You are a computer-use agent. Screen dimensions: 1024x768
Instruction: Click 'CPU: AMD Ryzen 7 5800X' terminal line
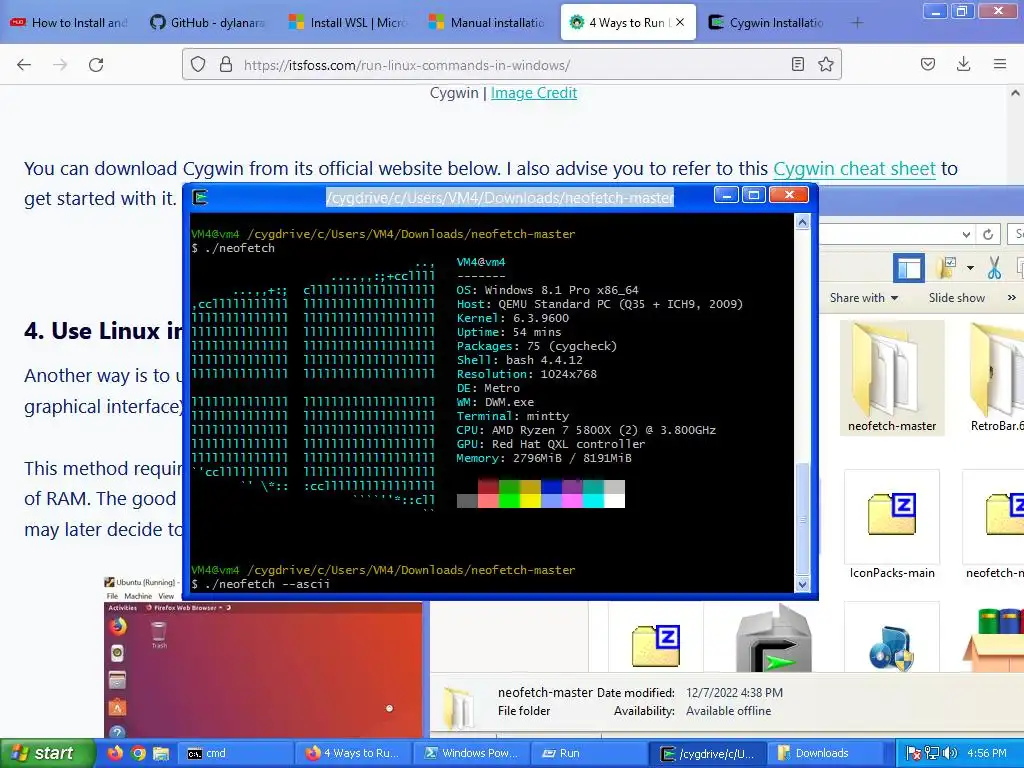[x=586, y=430]
